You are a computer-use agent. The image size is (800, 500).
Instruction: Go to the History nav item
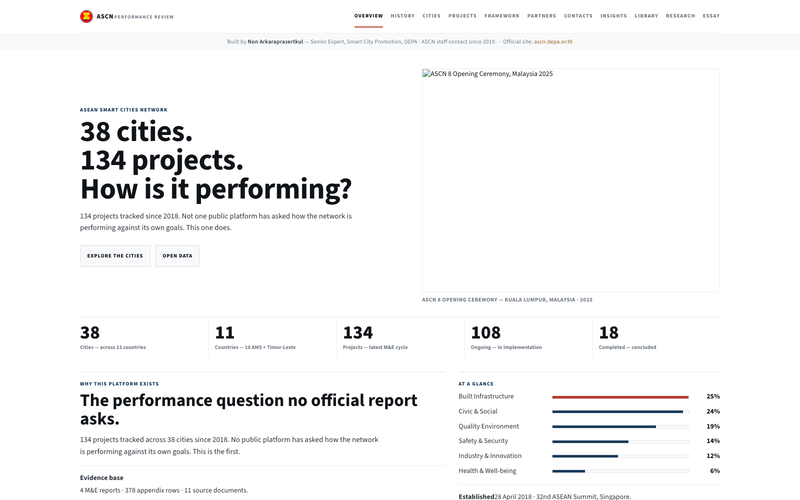pos(403,16)
